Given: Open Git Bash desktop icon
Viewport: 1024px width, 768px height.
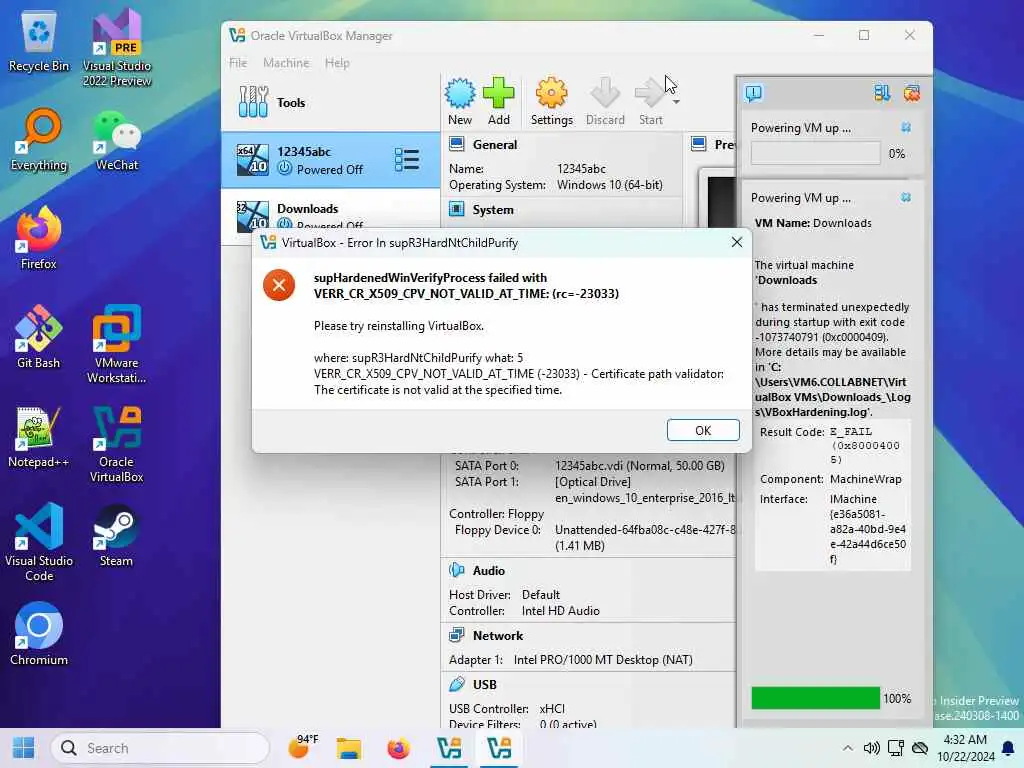Looking at the screenshot, I should click(39, 337).
